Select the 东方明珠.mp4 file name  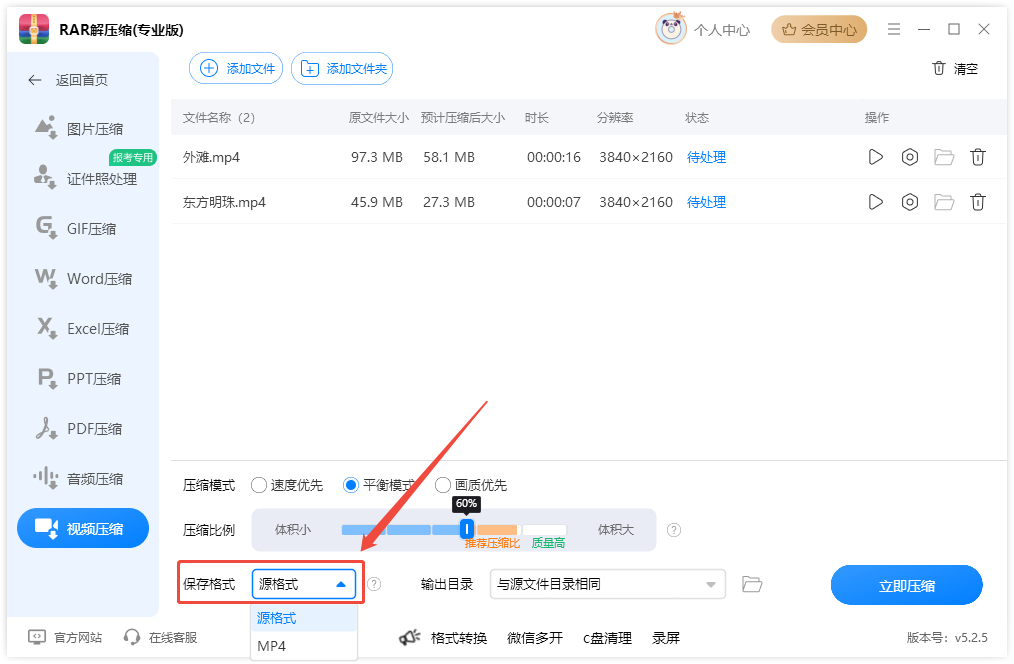point(224,202)
